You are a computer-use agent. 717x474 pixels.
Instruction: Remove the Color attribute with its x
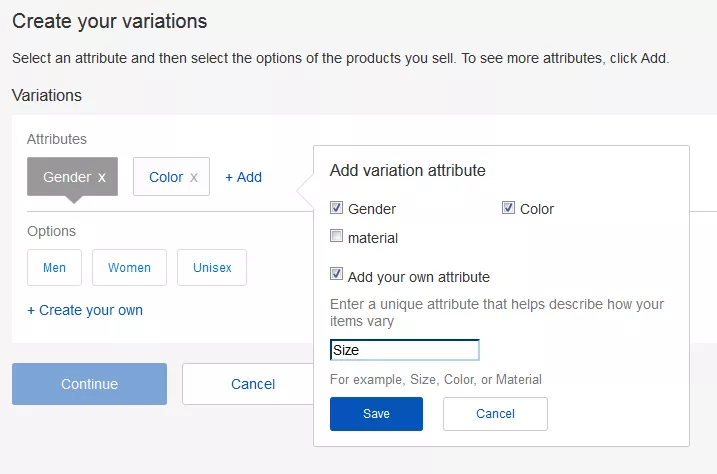coord(194,177)
